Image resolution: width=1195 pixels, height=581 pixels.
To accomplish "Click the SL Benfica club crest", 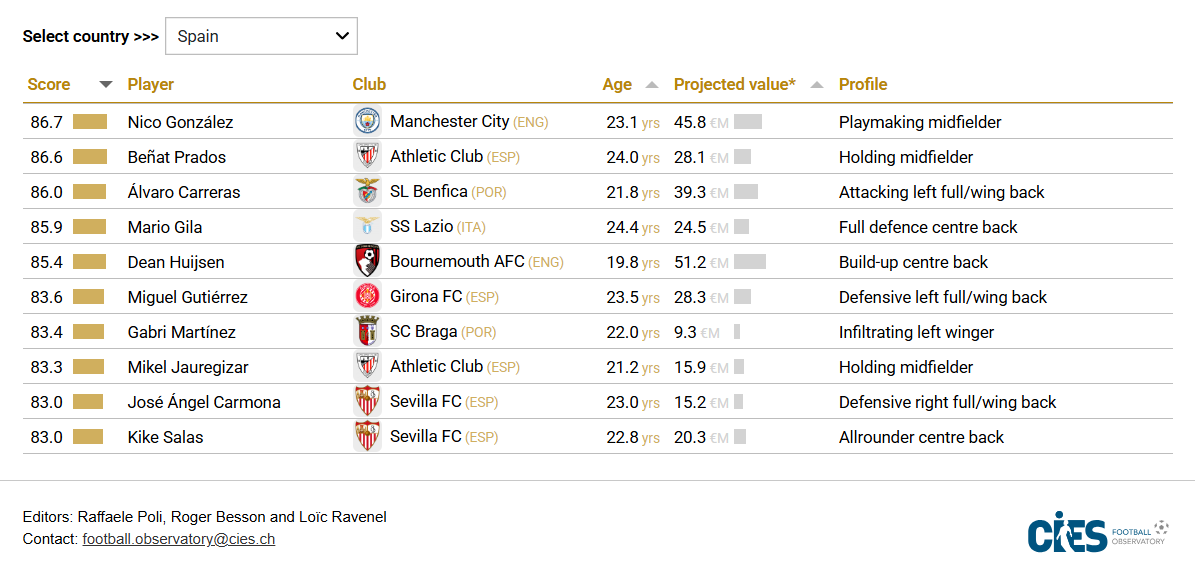I will click(x=368, y=192).
